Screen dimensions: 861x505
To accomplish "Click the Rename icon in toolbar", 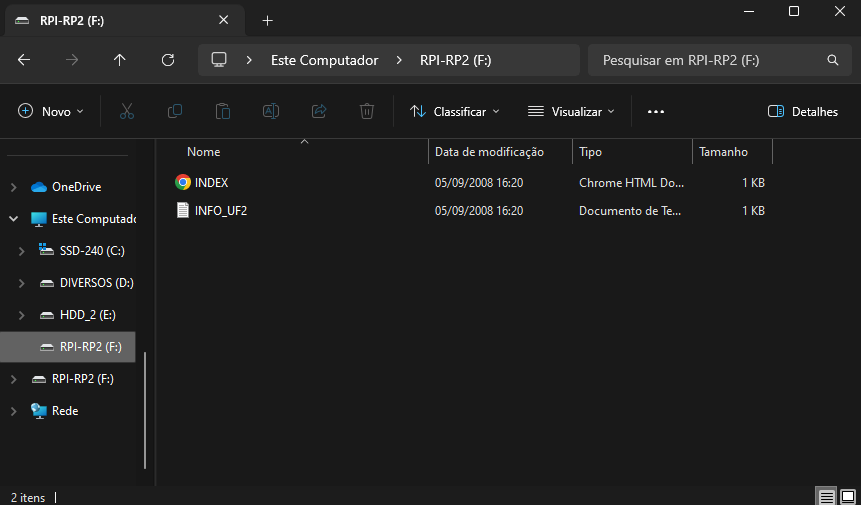I will click(x=270, y=111).
